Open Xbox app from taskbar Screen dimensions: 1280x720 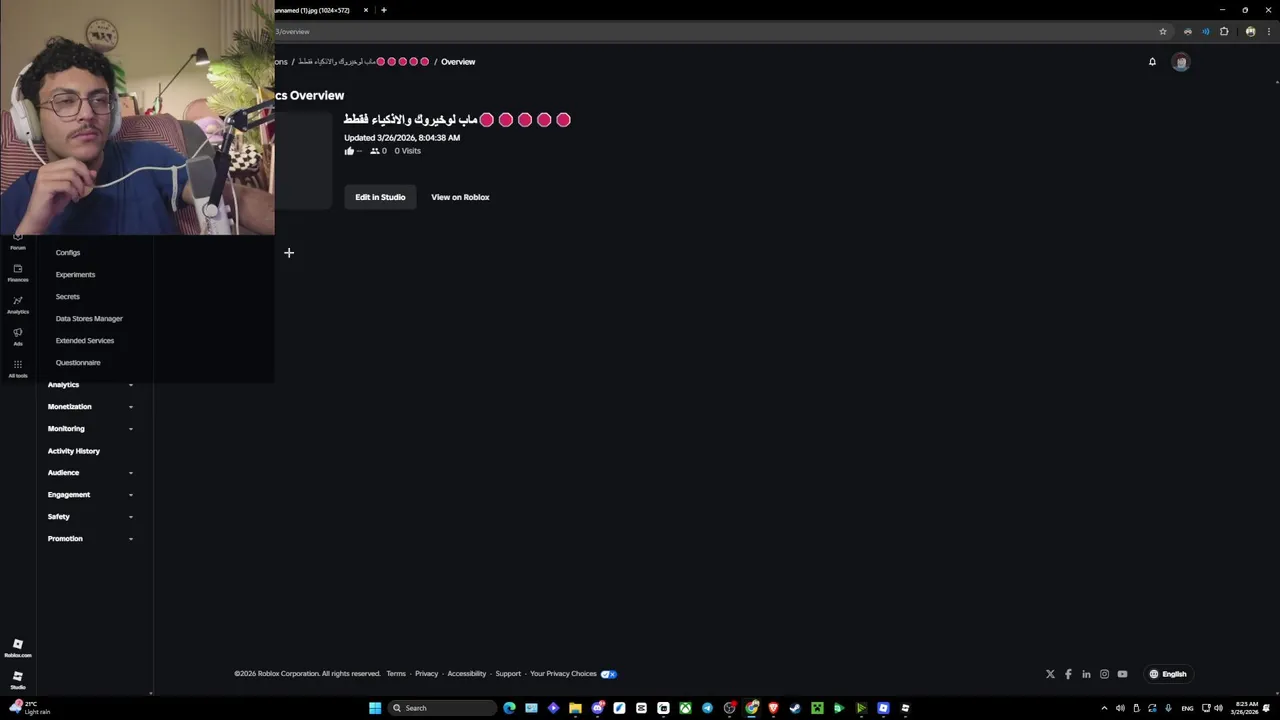click(685, 708)
